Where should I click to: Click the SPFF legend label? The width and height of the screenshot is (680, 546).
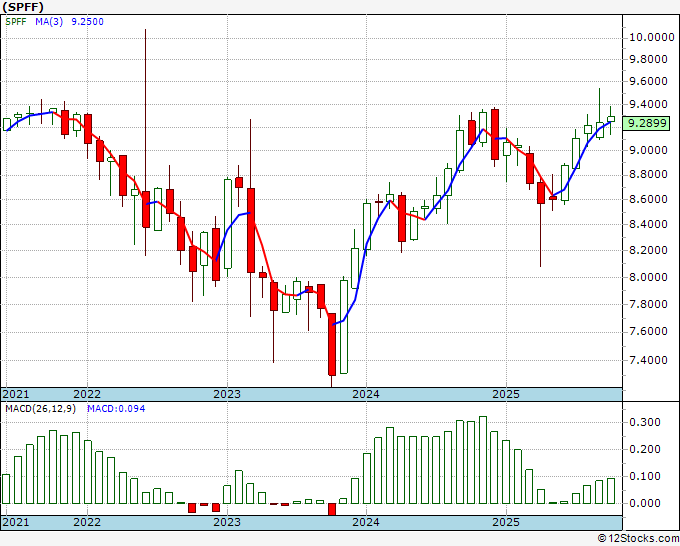pos(16,22)
